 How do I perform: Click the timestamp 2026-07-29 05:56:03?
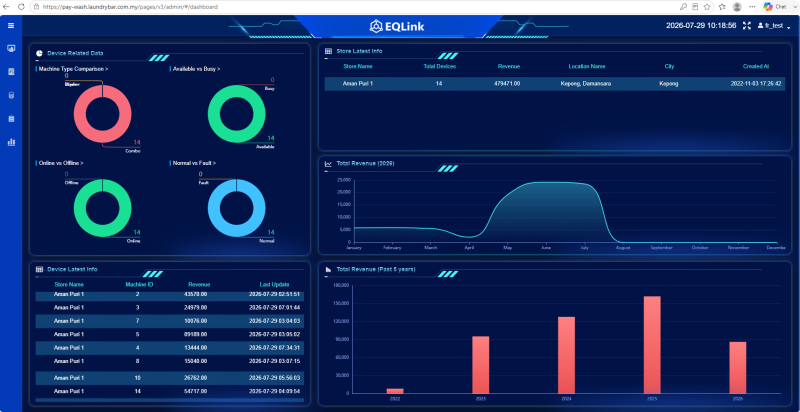pos(274,378)
